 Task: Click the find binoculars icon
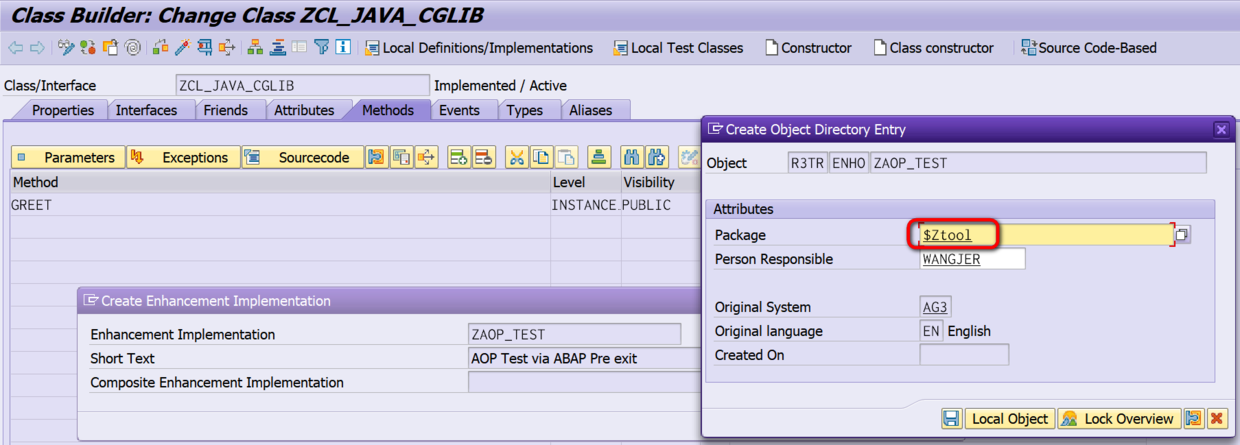point(631,157)
